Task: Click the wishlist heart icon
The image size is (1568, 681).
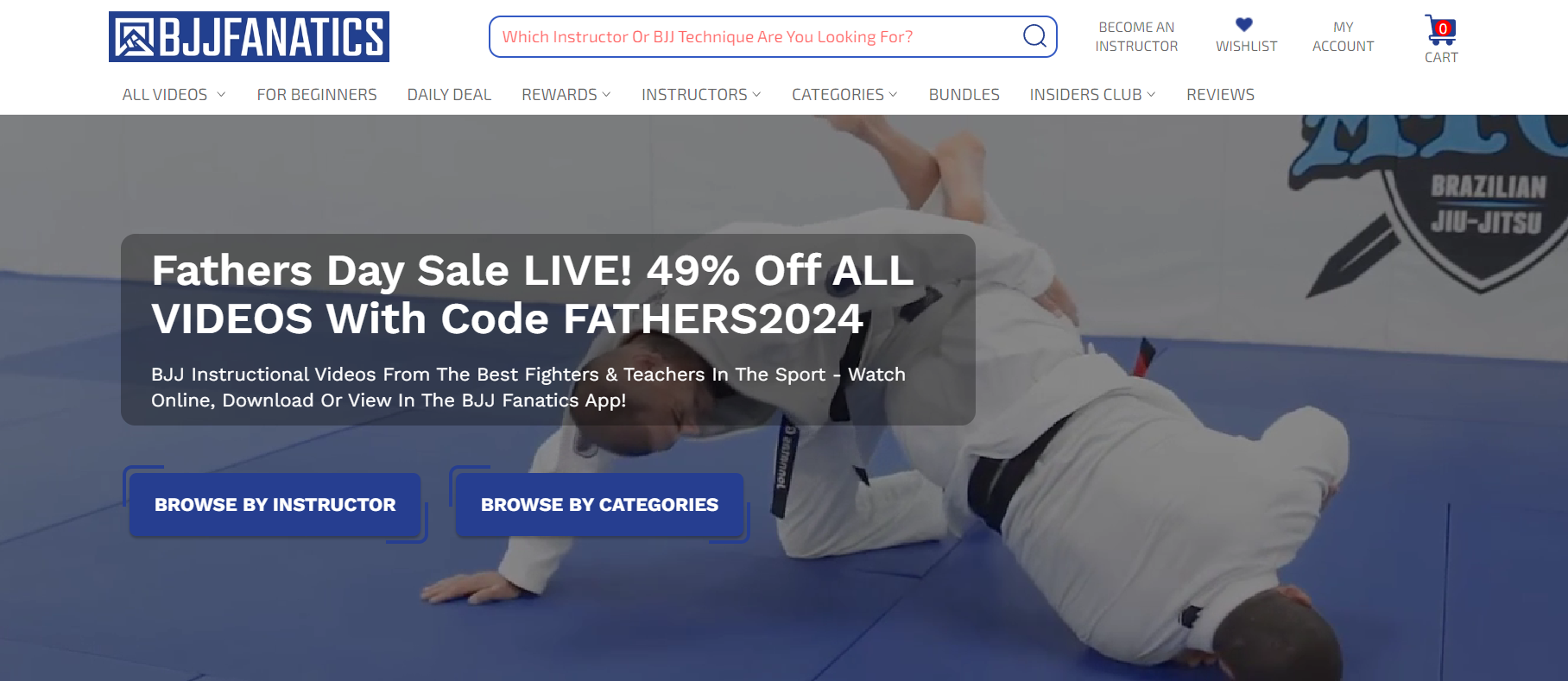Action: click(1244, 24)
